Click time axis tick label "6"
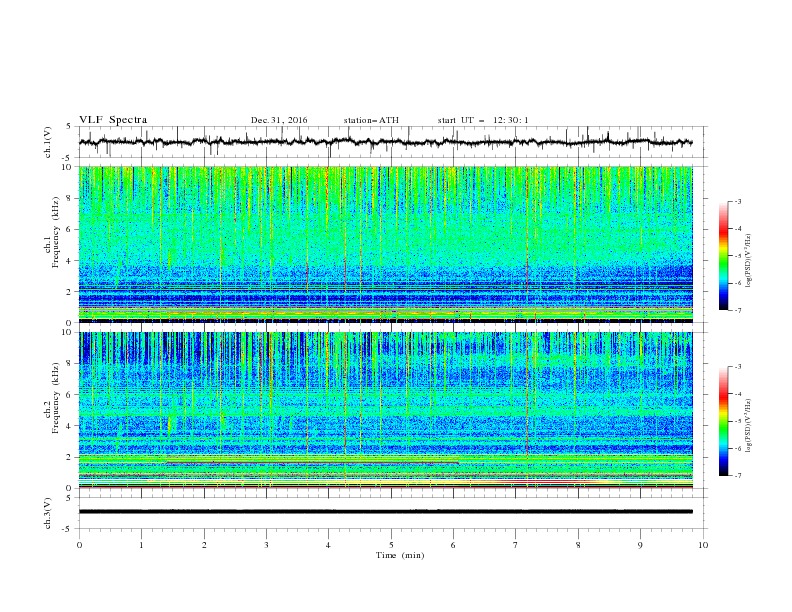 [x=454, y=545]
